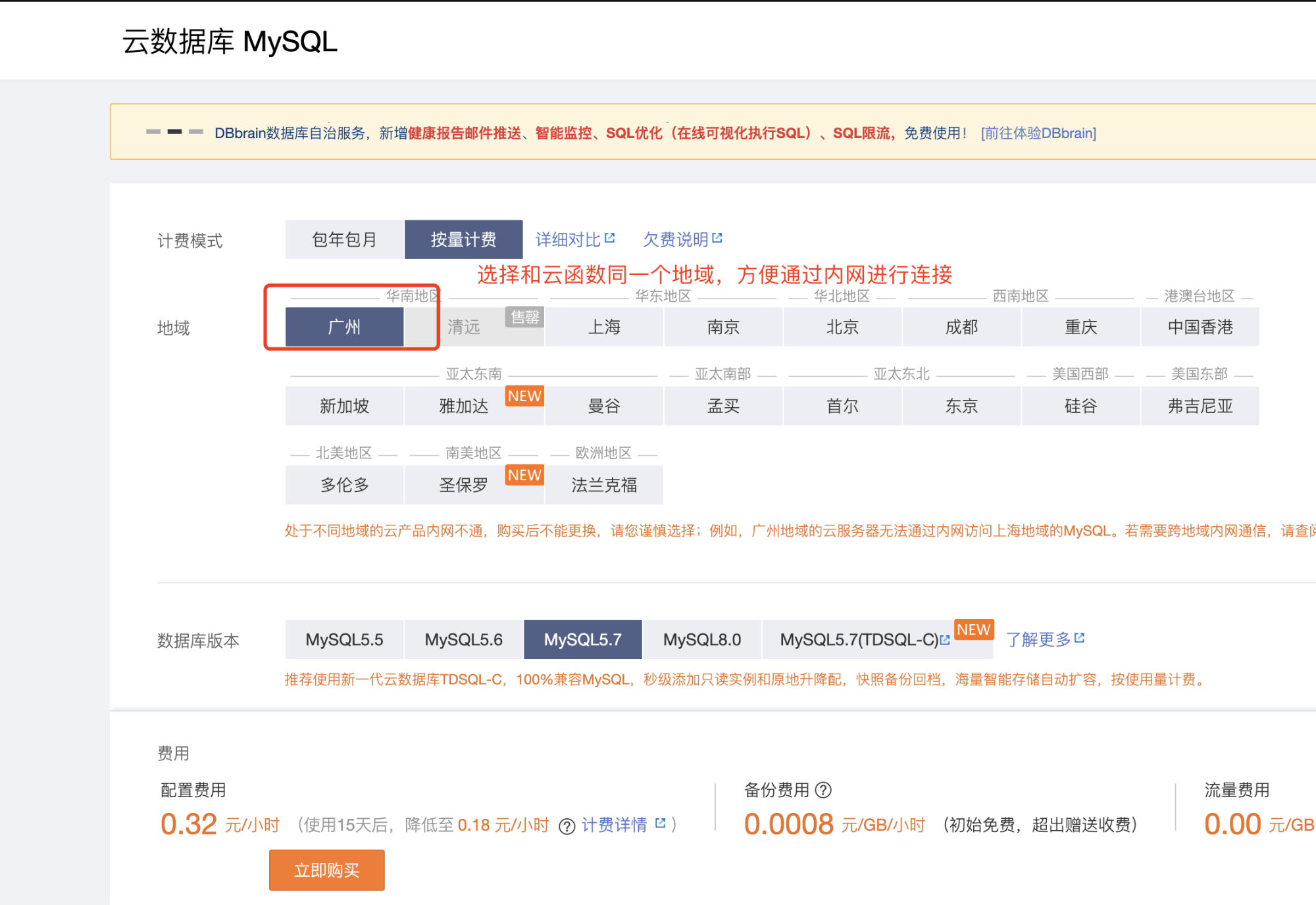Open 计费详情 billing details link

point(614,825)
